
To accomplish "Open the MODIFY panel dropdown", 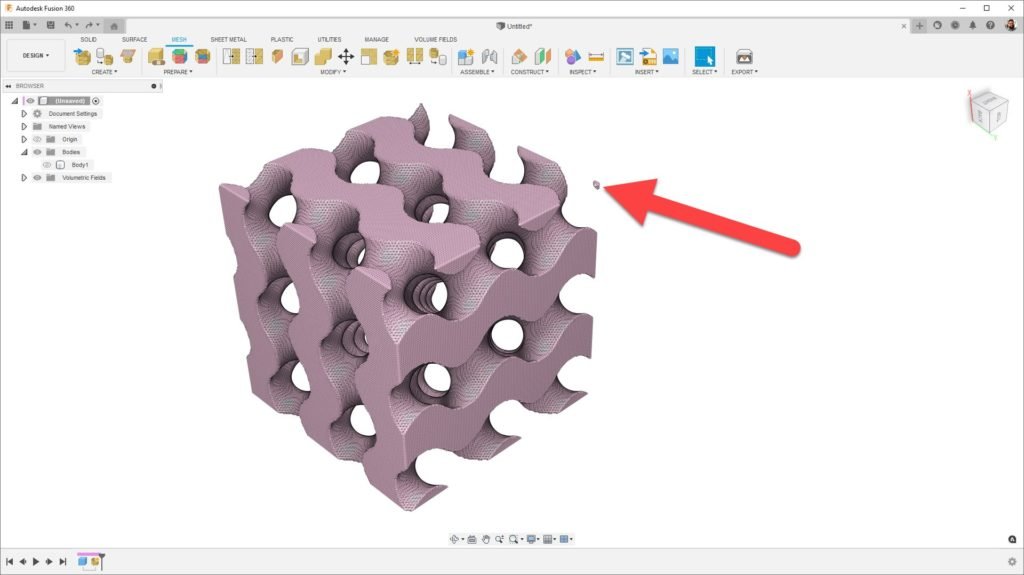I will [x=333, y=72].
